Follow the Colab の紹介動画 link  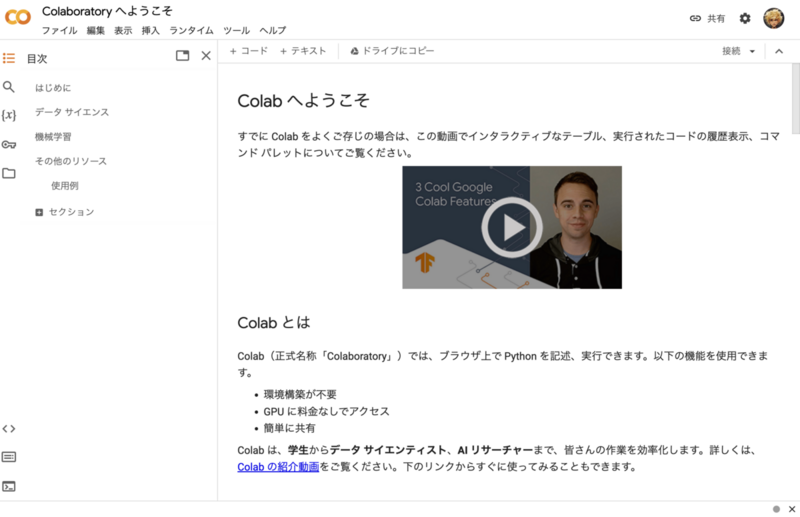[x=278, y=467]
